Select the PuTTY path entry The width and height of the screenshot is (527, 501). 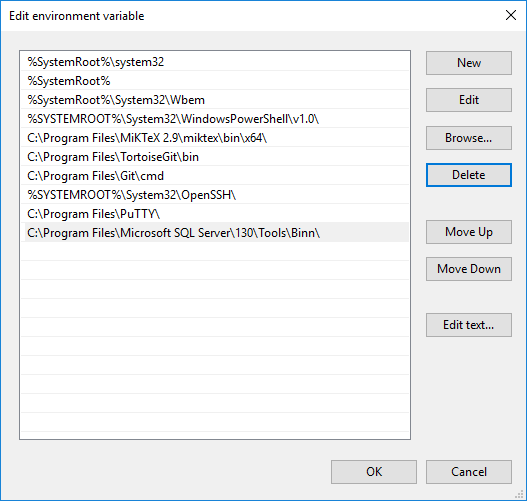pyautogui.click(x=215, y=214)
